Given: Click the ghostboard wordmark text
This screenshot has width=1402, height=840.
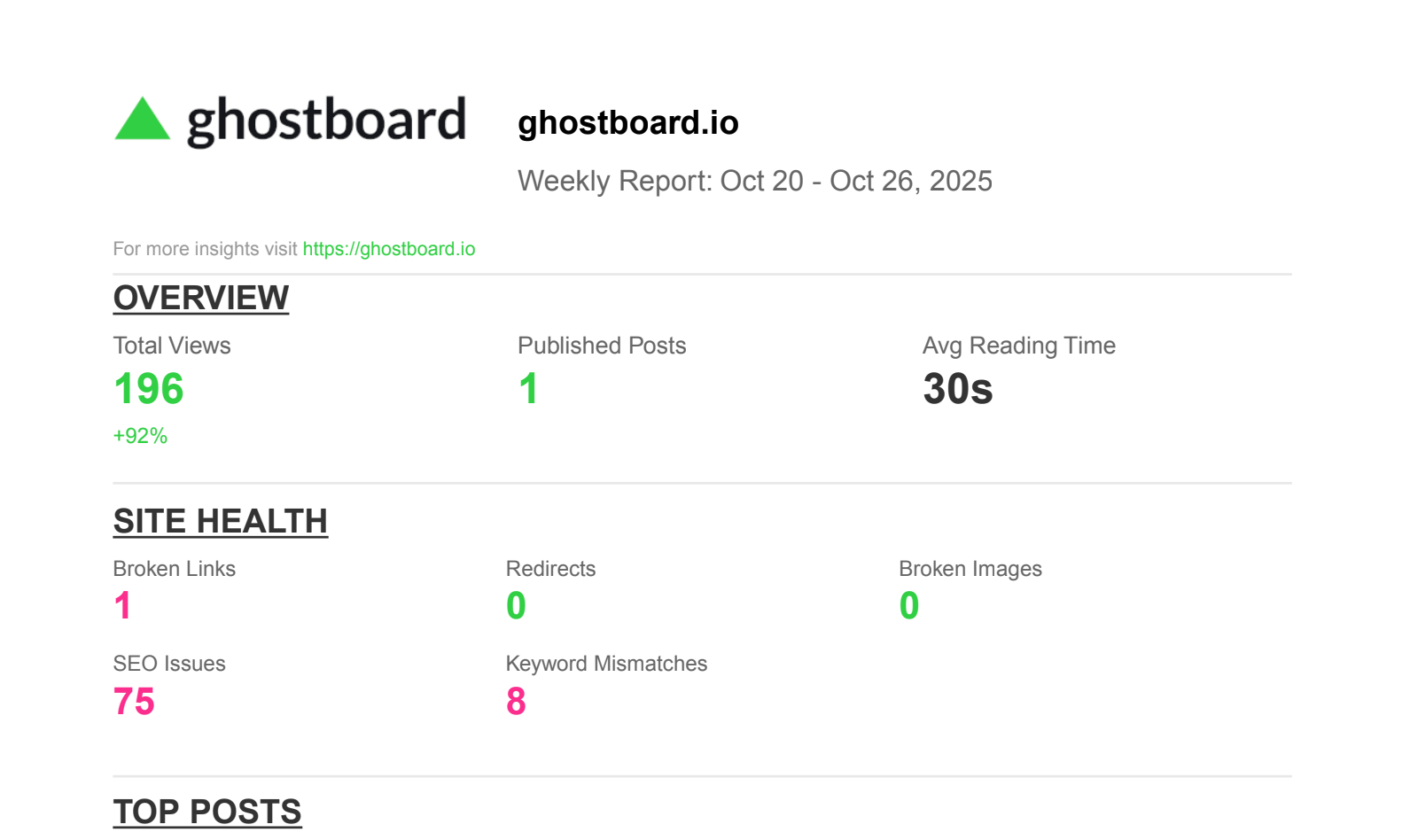Looking at the screenshot, I should pyautogui.click(x=326, y=121).
